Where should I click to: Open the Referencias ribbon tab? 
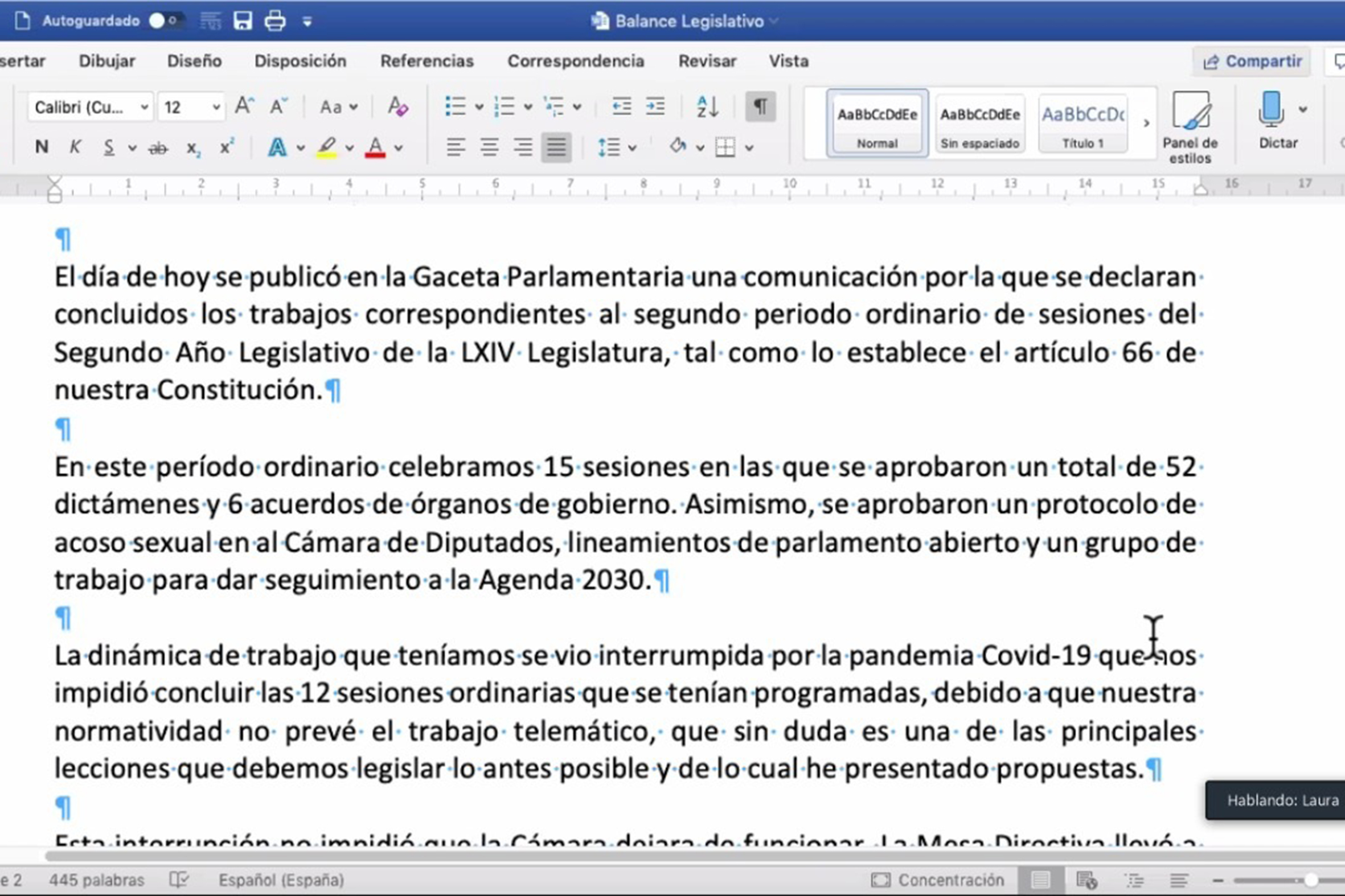(427, 61)
